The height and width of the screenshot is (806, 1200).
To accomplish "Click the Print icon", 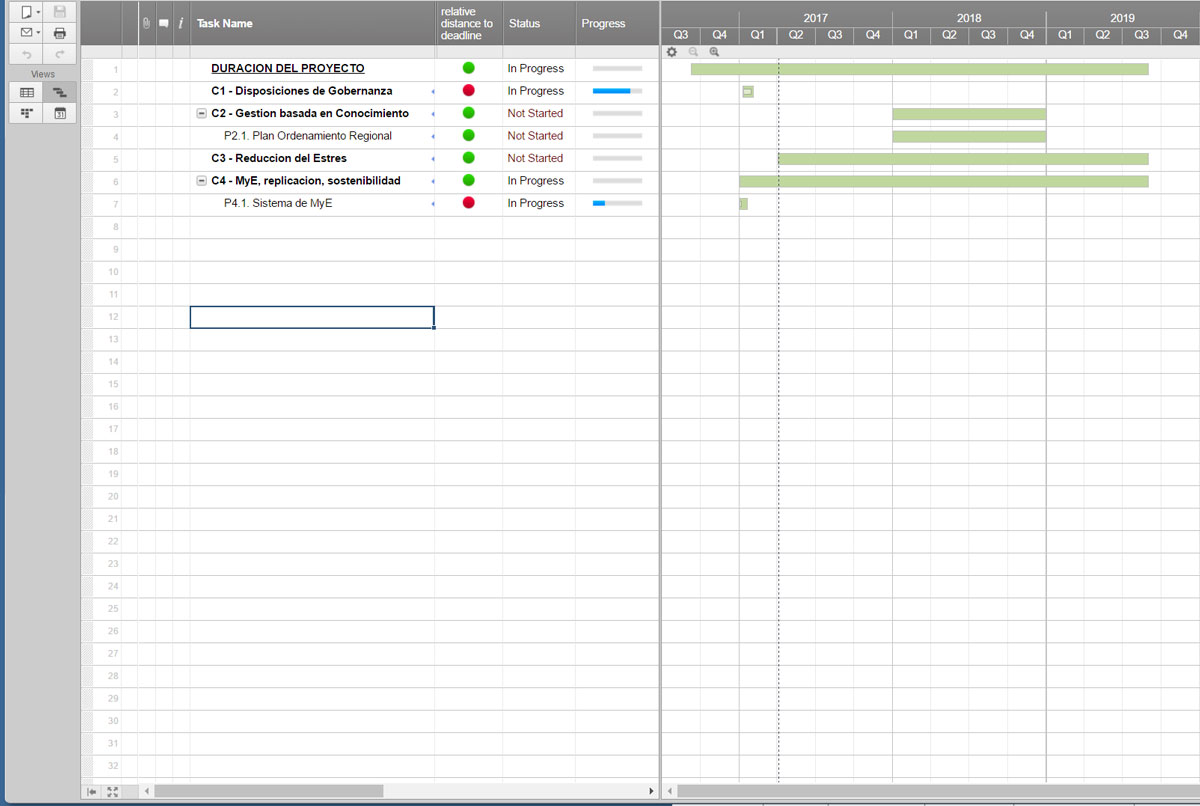I will click(59, 33).
